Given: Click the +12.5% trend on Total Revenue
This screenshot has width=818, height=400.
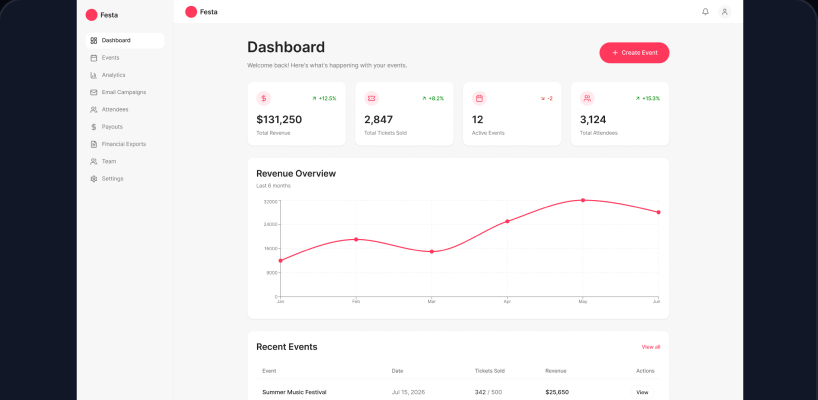Looking at the screenshot, I should [324, 98].
